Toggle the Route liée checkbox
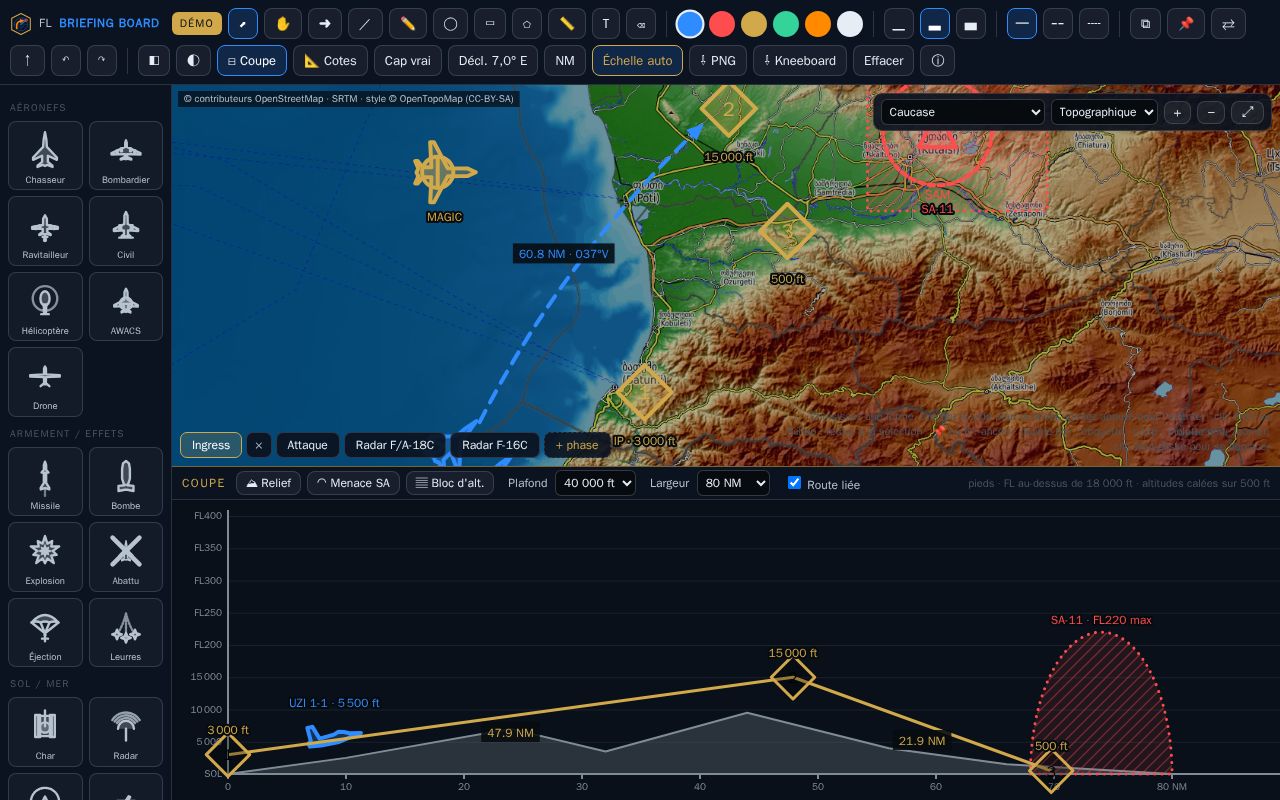This screenshot has height=800, width=1280. 795,483
